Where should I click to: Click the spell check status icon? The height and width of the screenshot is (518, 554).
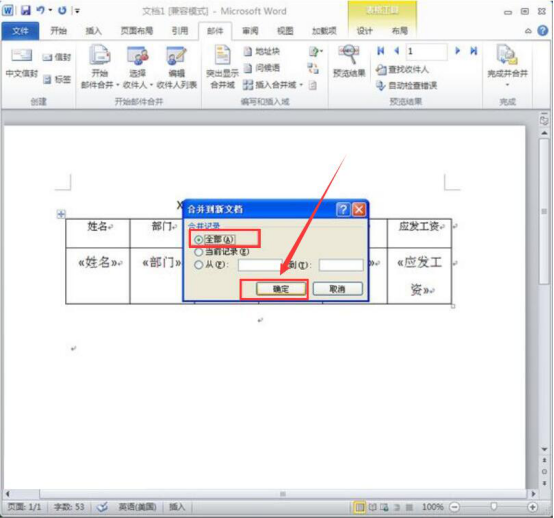102,507
